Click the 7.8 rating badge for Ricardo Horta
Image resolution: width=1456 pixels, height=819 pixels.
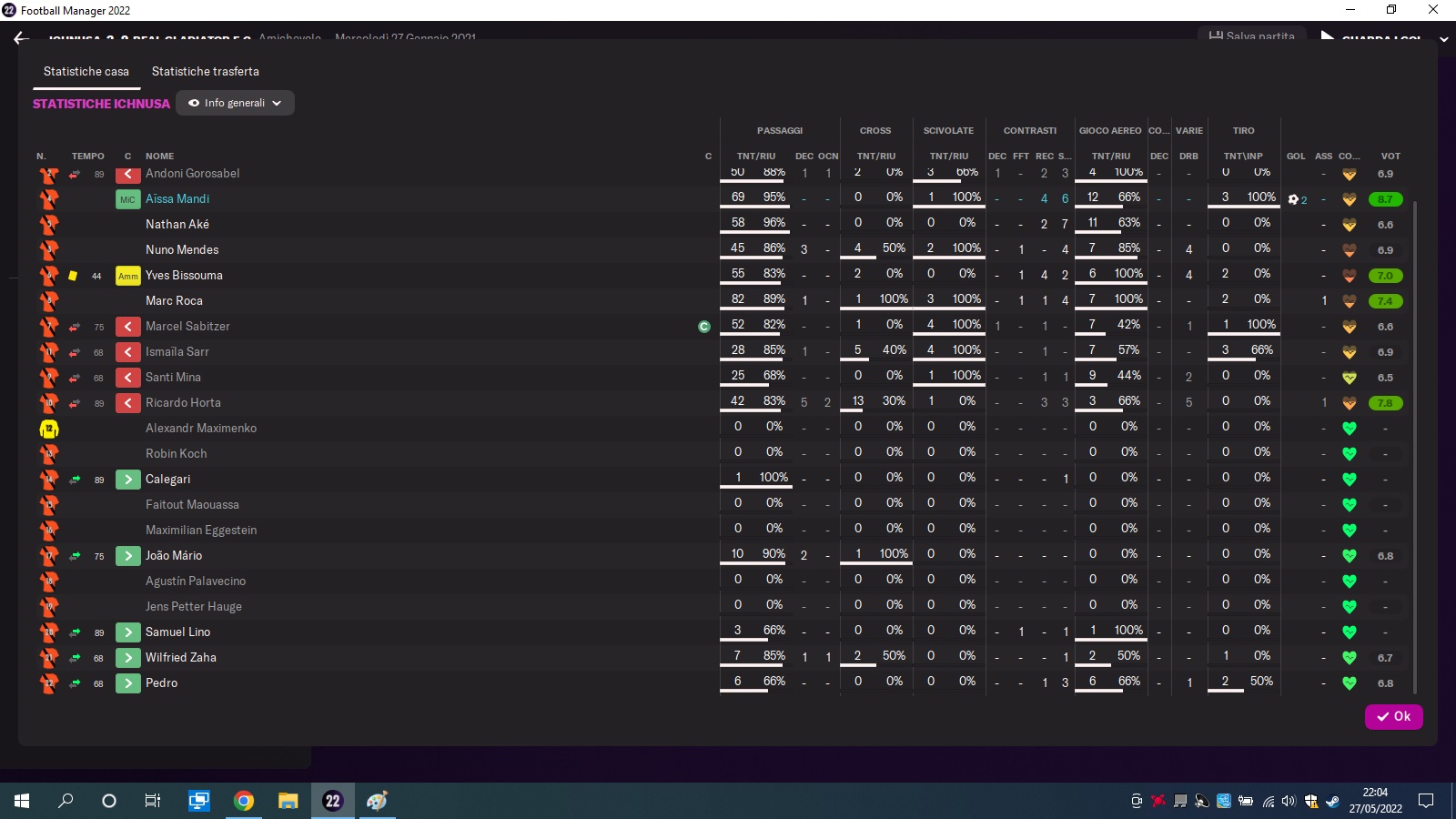coord(1385,403)
